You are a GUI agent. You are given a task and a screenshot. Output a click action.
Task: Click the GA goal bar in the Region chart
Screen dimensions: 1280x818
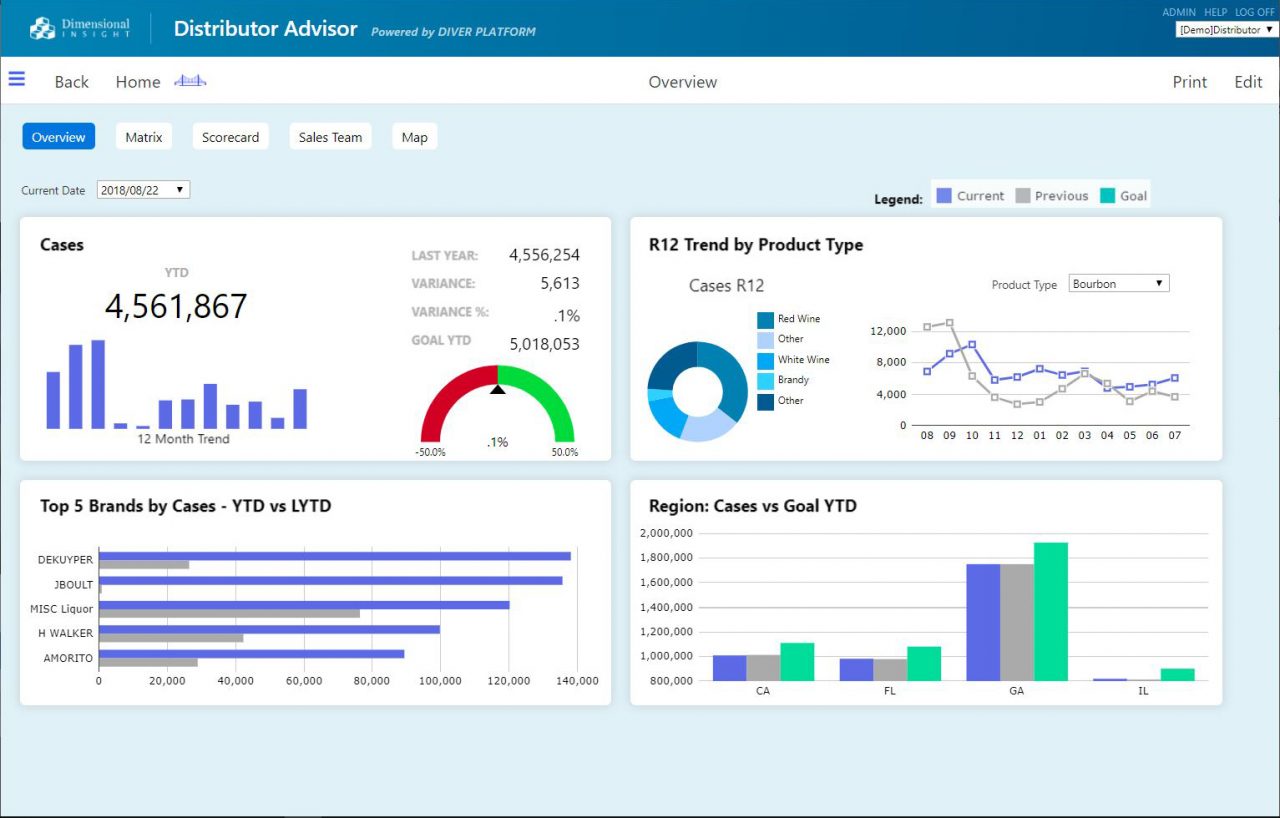tap(1050, 611)
